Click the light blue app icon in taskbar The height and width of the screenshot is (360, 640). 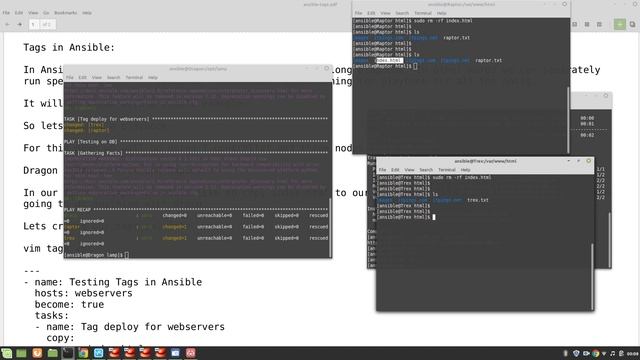[x=98, y=353]
